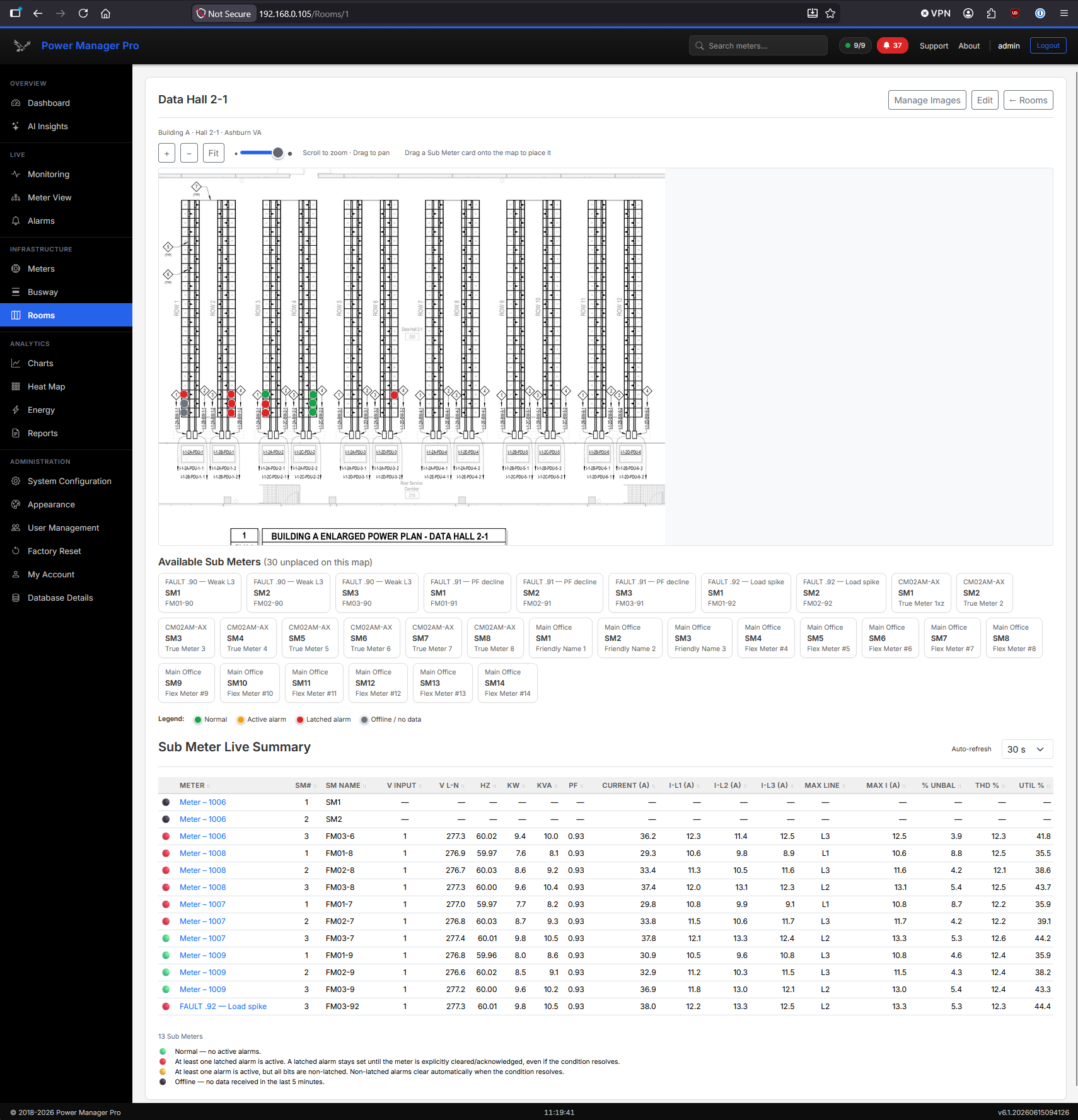1078x1120 pixels.
Task: Sort table by PF column
Action: 576,785
